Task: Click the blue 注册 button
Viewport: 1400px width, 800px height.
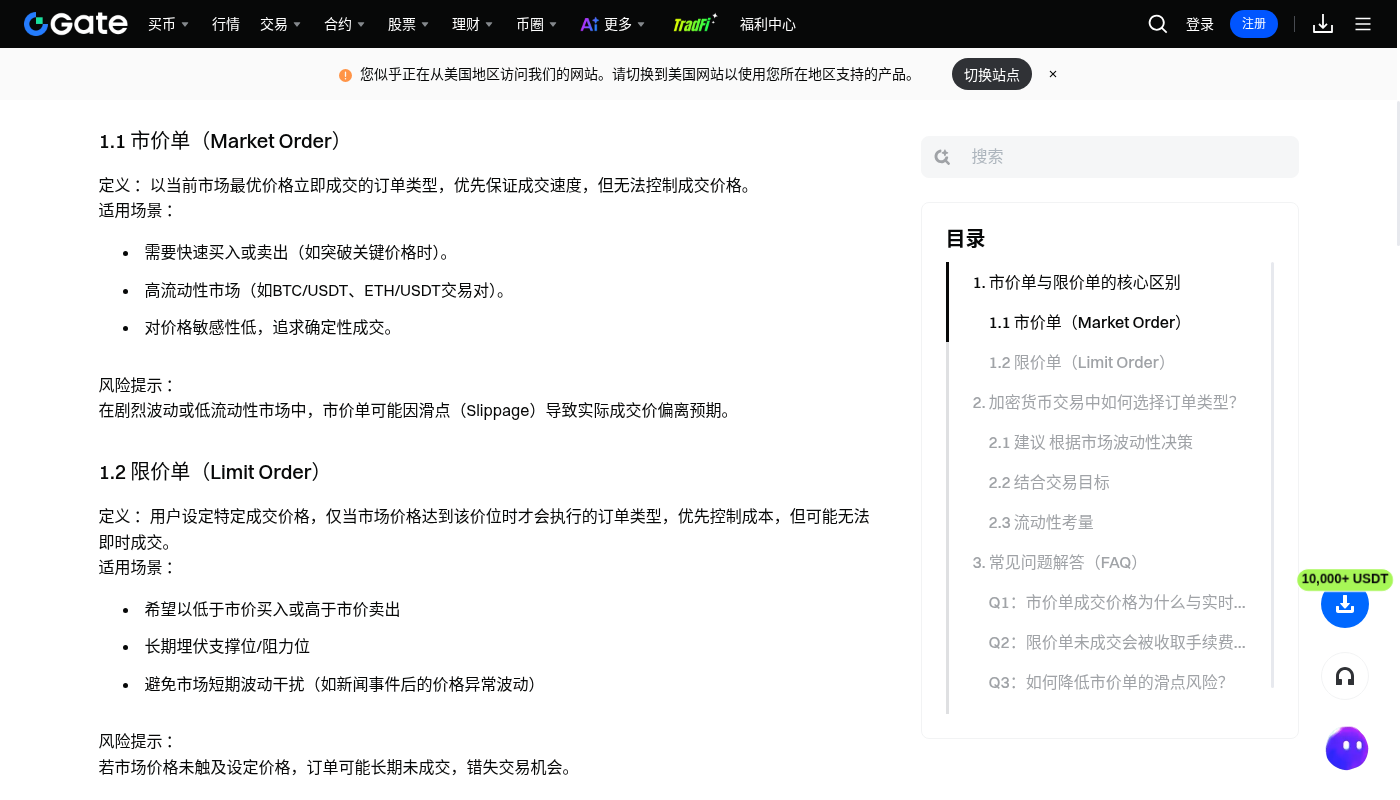Action: [1254, 24]
